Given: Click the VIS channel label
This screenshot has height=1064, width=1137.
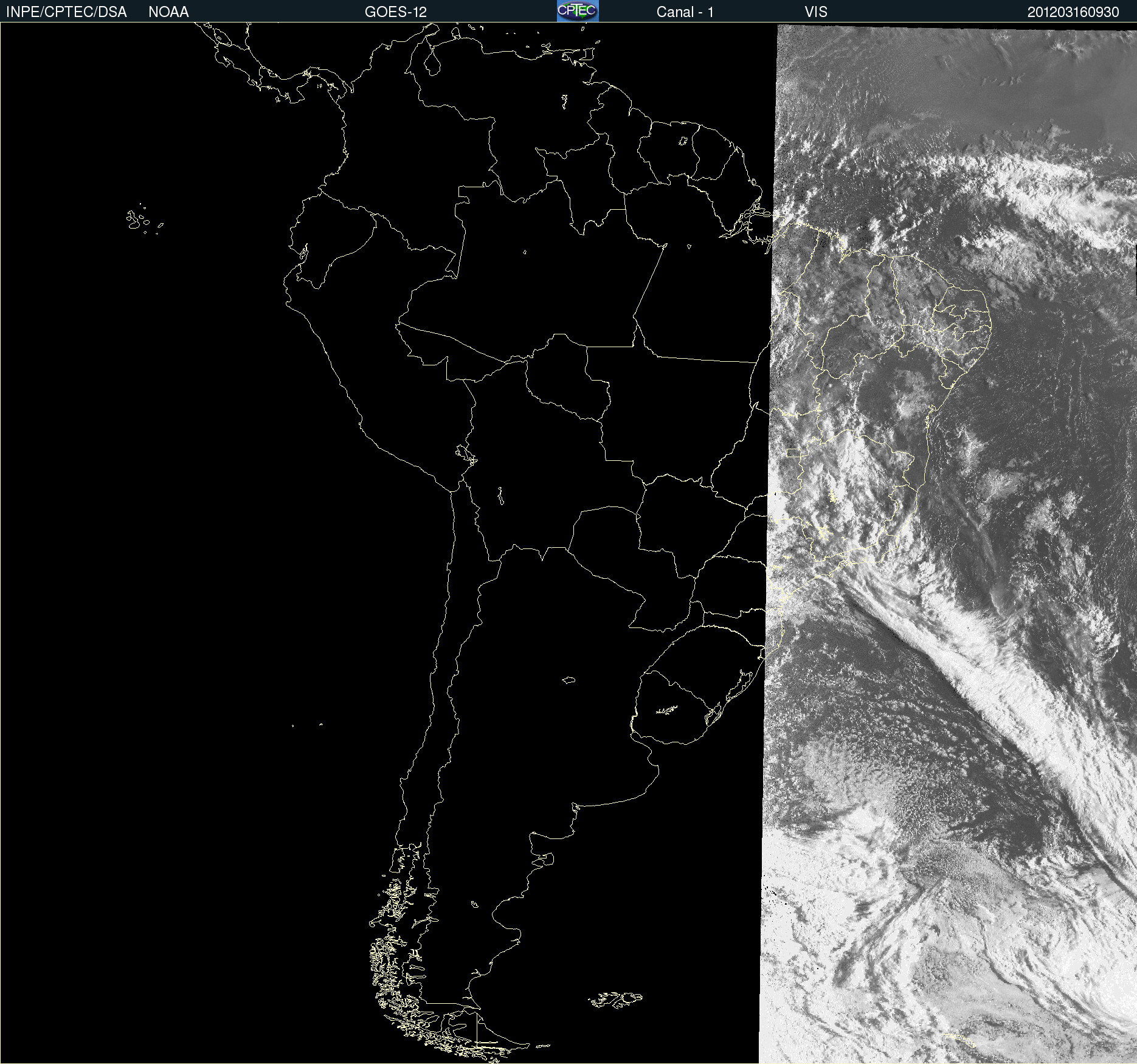Looking at the screenshot, I should click(x=816, y=12).
